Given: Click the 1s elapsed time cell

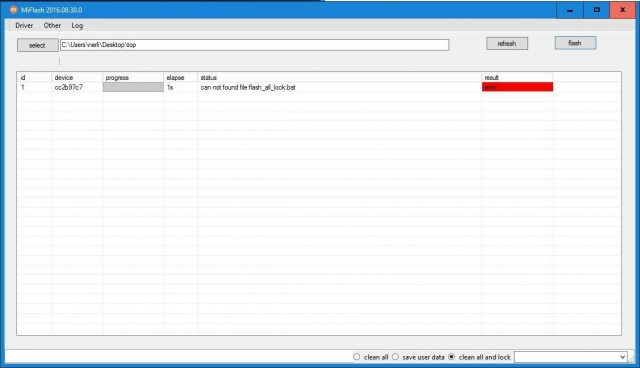Looking at the screenshot, I should (180, 87).
